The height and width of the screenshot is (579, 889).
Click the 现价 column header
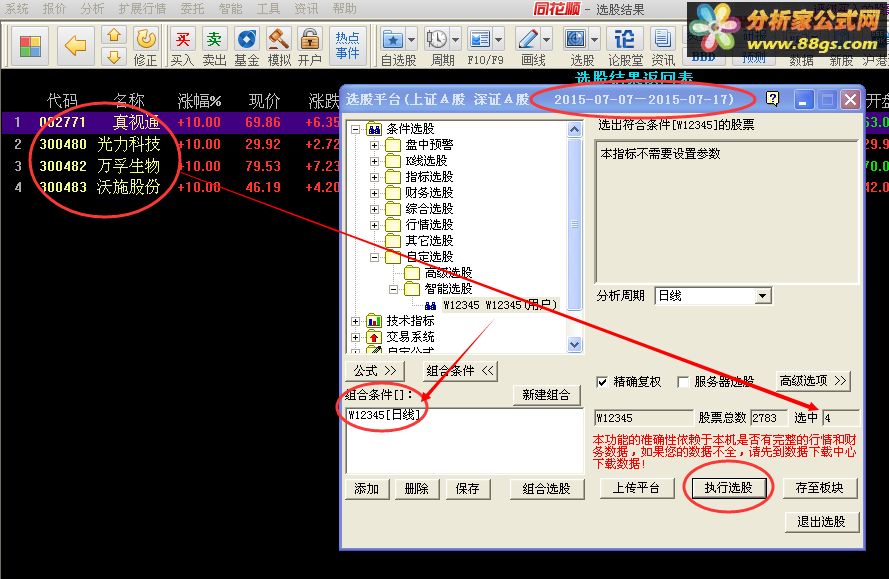tap(264, 101)
